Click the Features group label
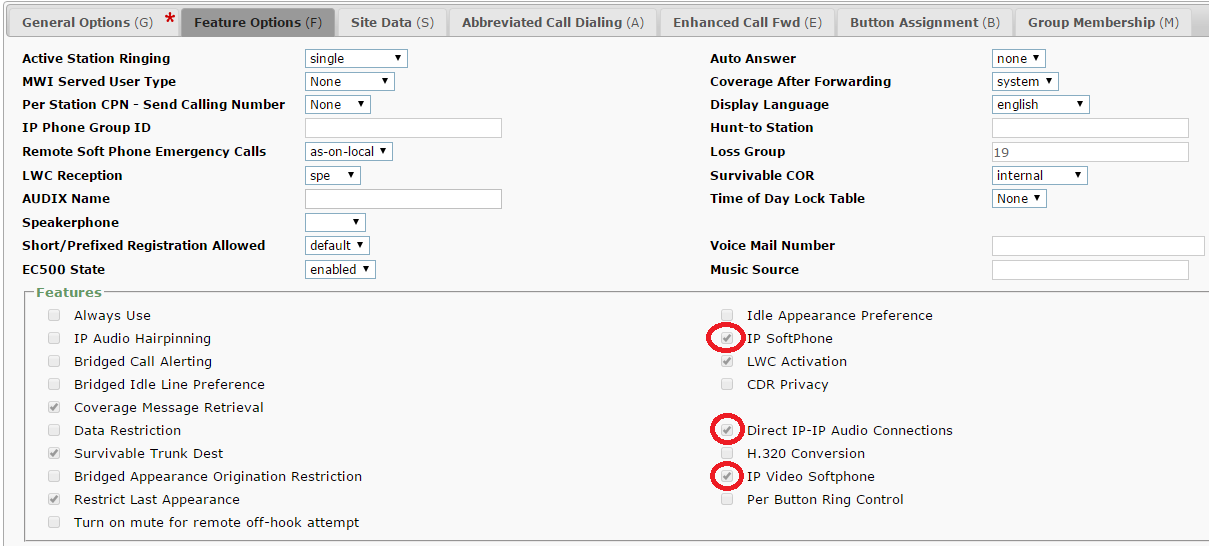Screen dimensions: 1209x546 (x=69, y=292)
